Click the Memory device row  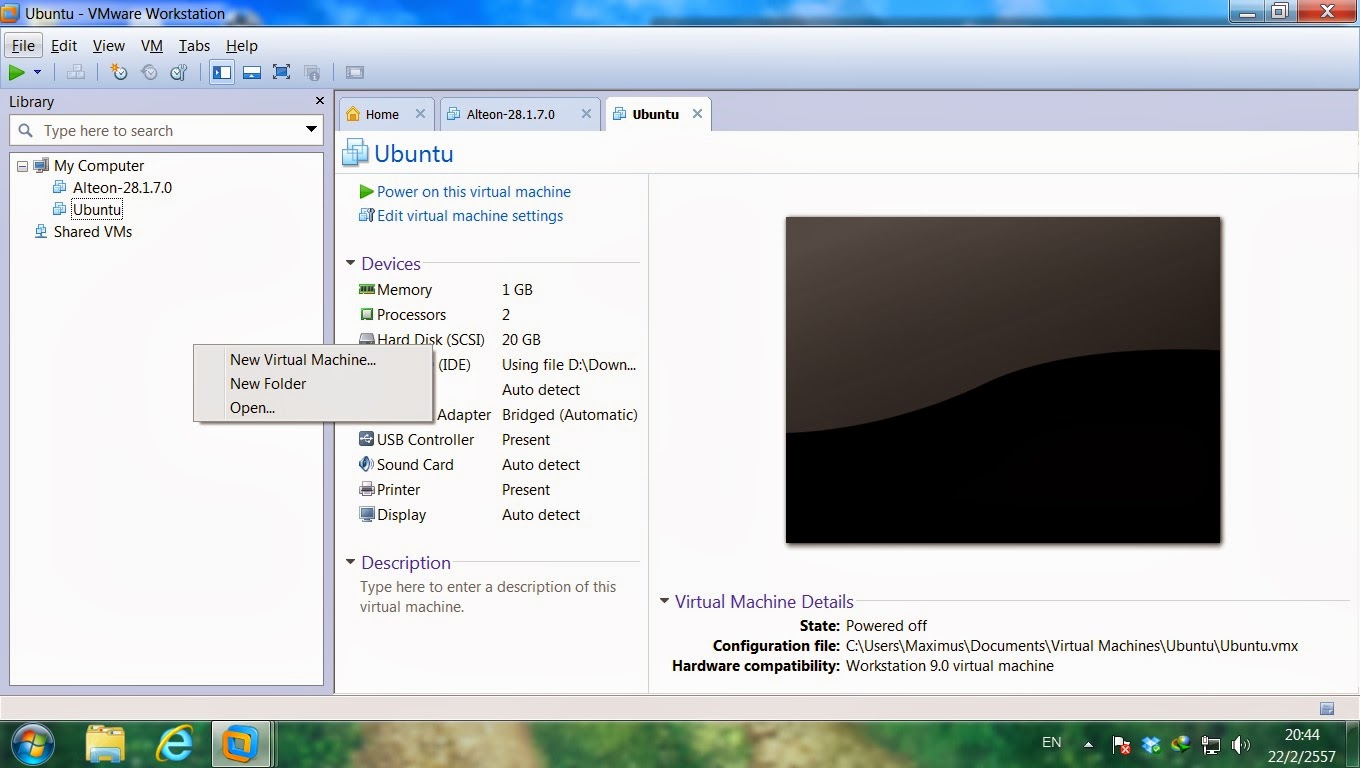point(497,290)
